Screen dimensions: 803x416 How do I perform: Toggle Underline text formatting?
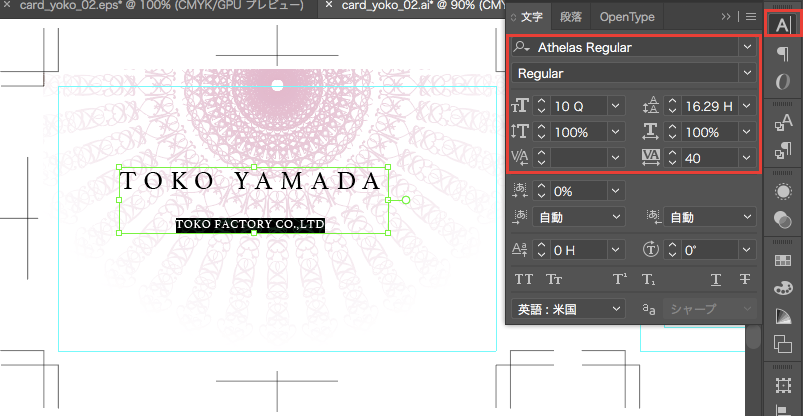pos(715,280)
